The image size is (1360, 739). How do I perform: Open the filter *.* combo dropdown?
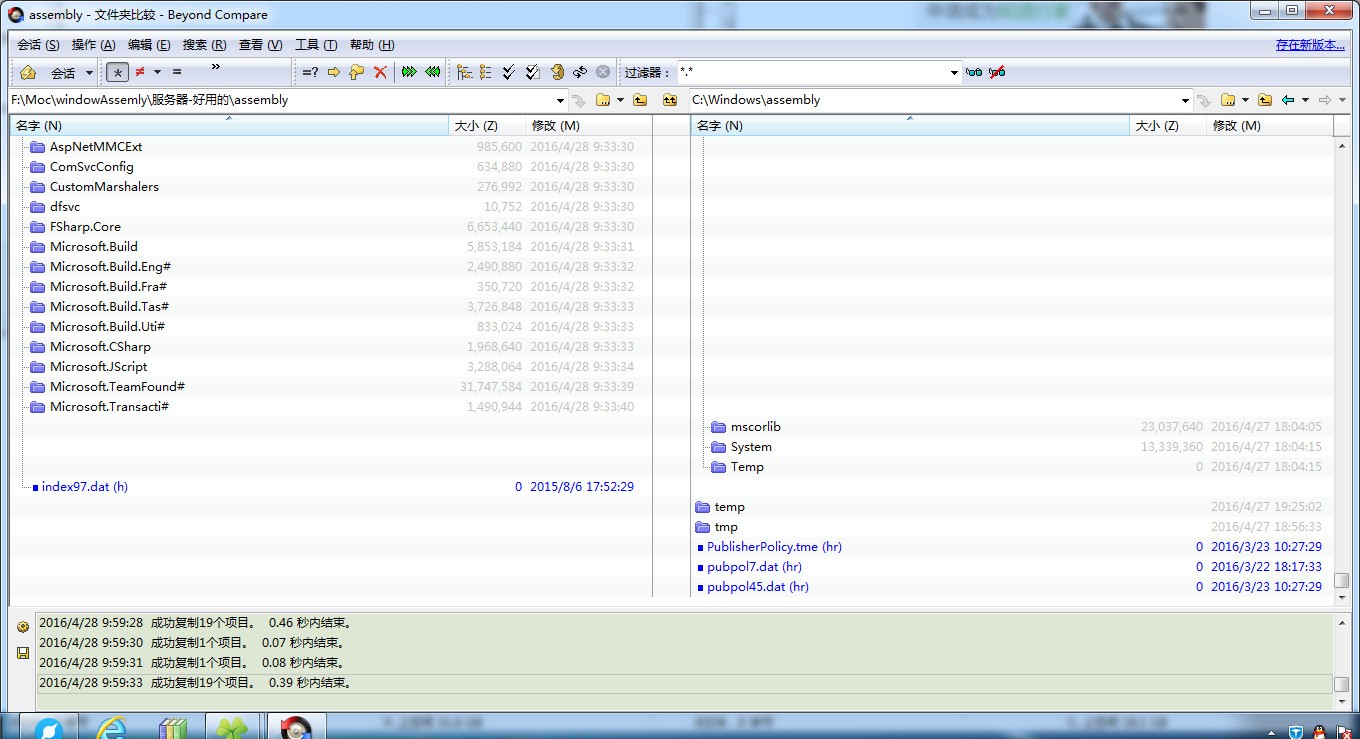pyautogui.click(x=954, y=72)
